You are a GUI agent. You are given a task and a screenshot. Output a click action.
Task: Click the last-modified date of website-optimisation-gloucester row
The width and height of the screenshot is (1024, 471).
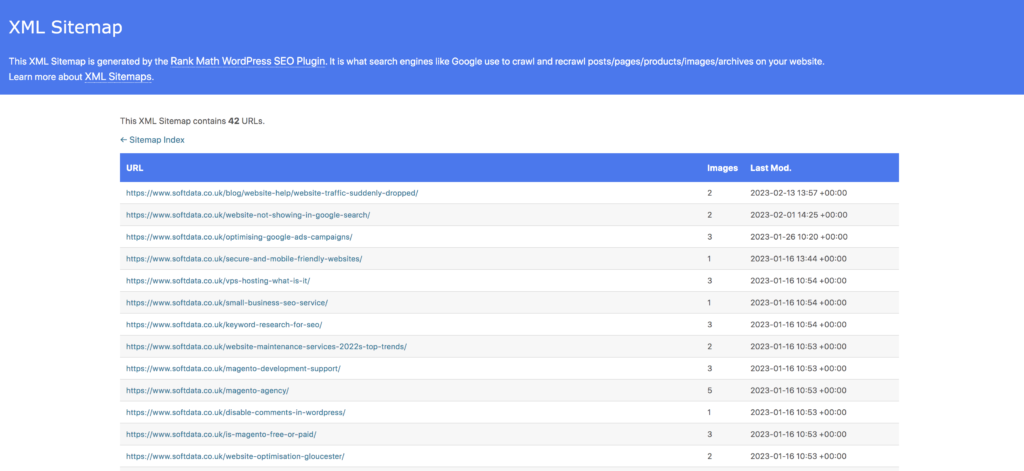(798, 456)
